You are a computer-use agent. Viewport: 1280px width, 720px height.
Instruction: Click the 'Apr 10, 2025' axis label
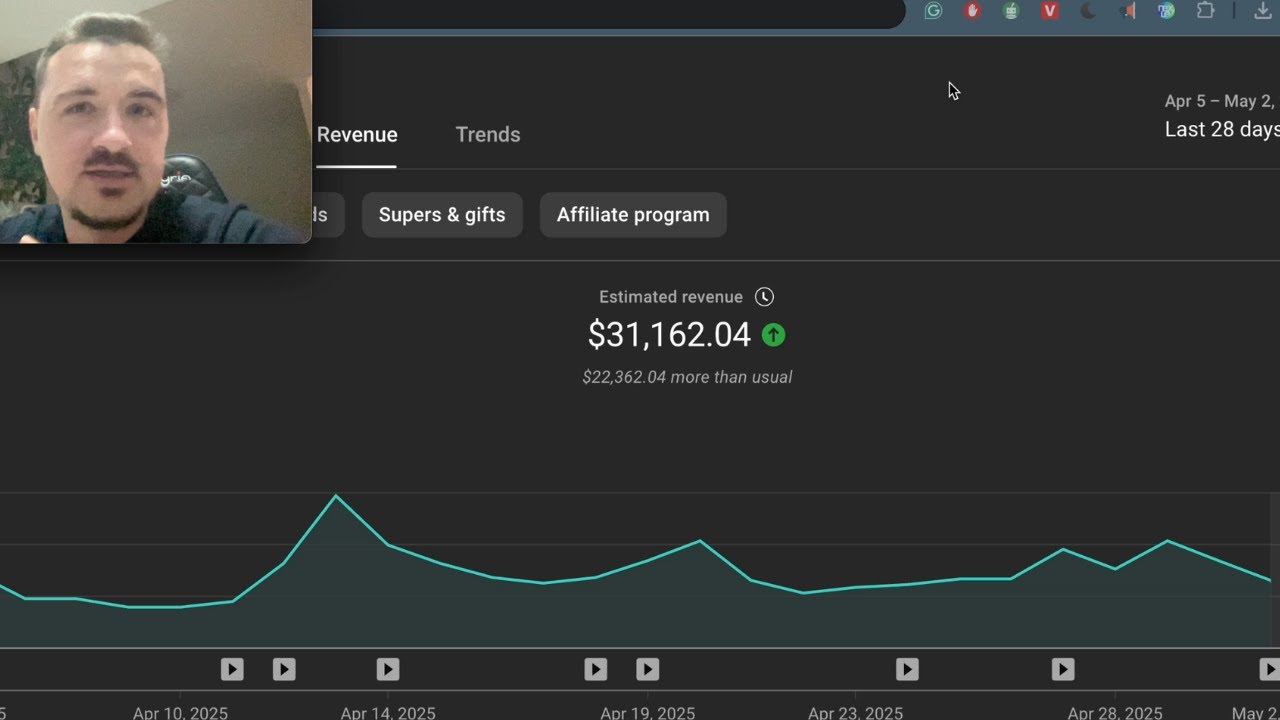(180, 713)
